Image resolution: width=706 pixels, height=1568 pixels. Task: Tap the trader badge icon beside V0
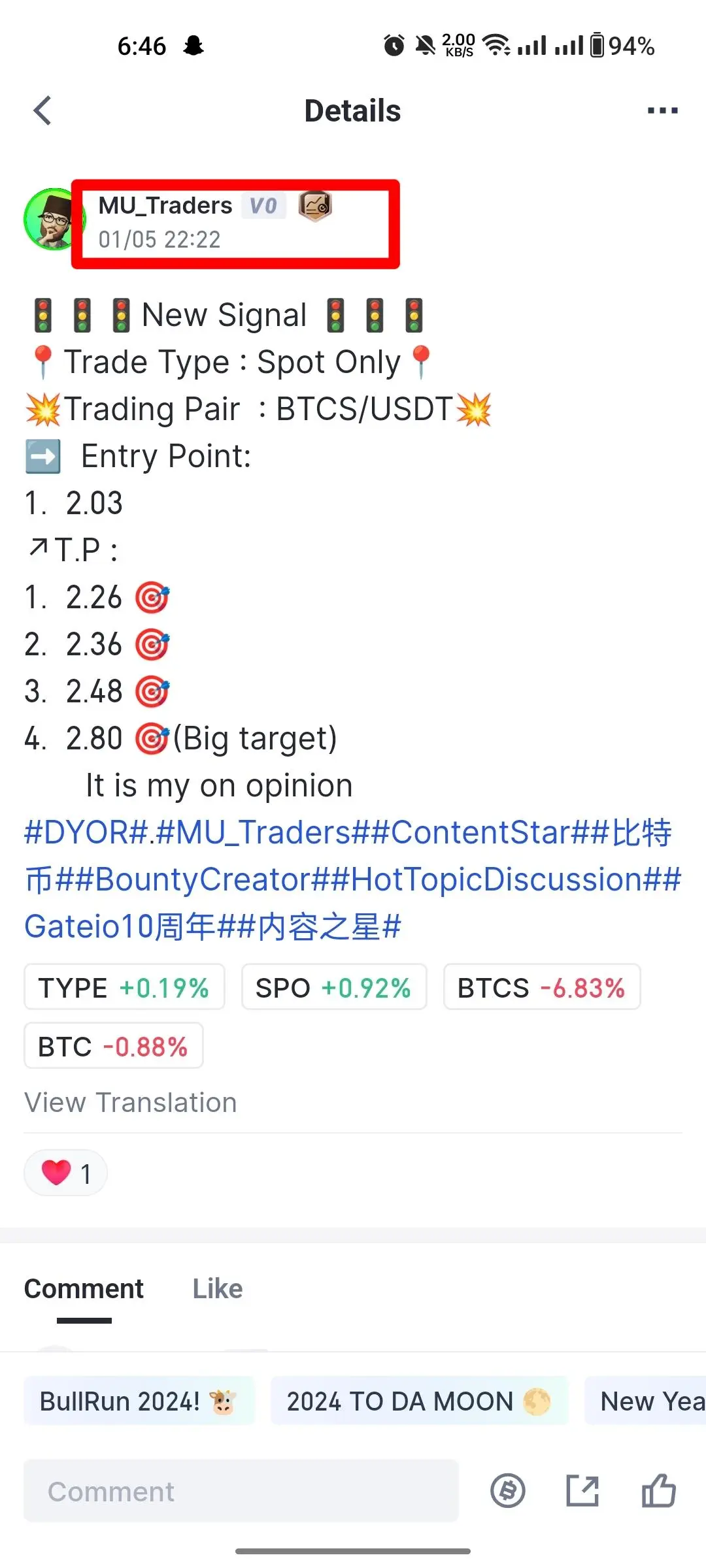[315, 206]
